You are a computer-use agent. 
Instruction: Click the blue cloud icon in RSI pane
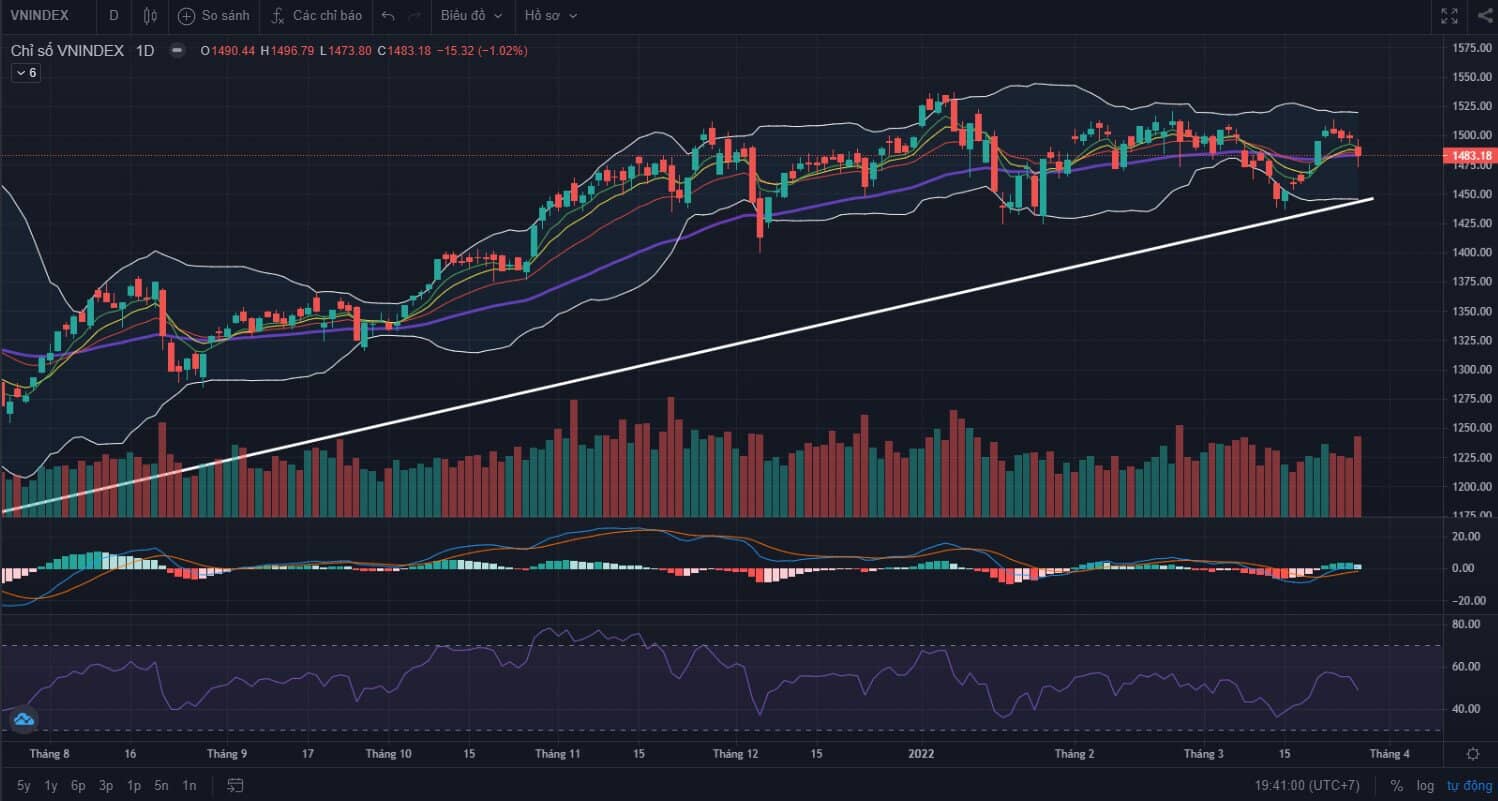coord(24,718)
